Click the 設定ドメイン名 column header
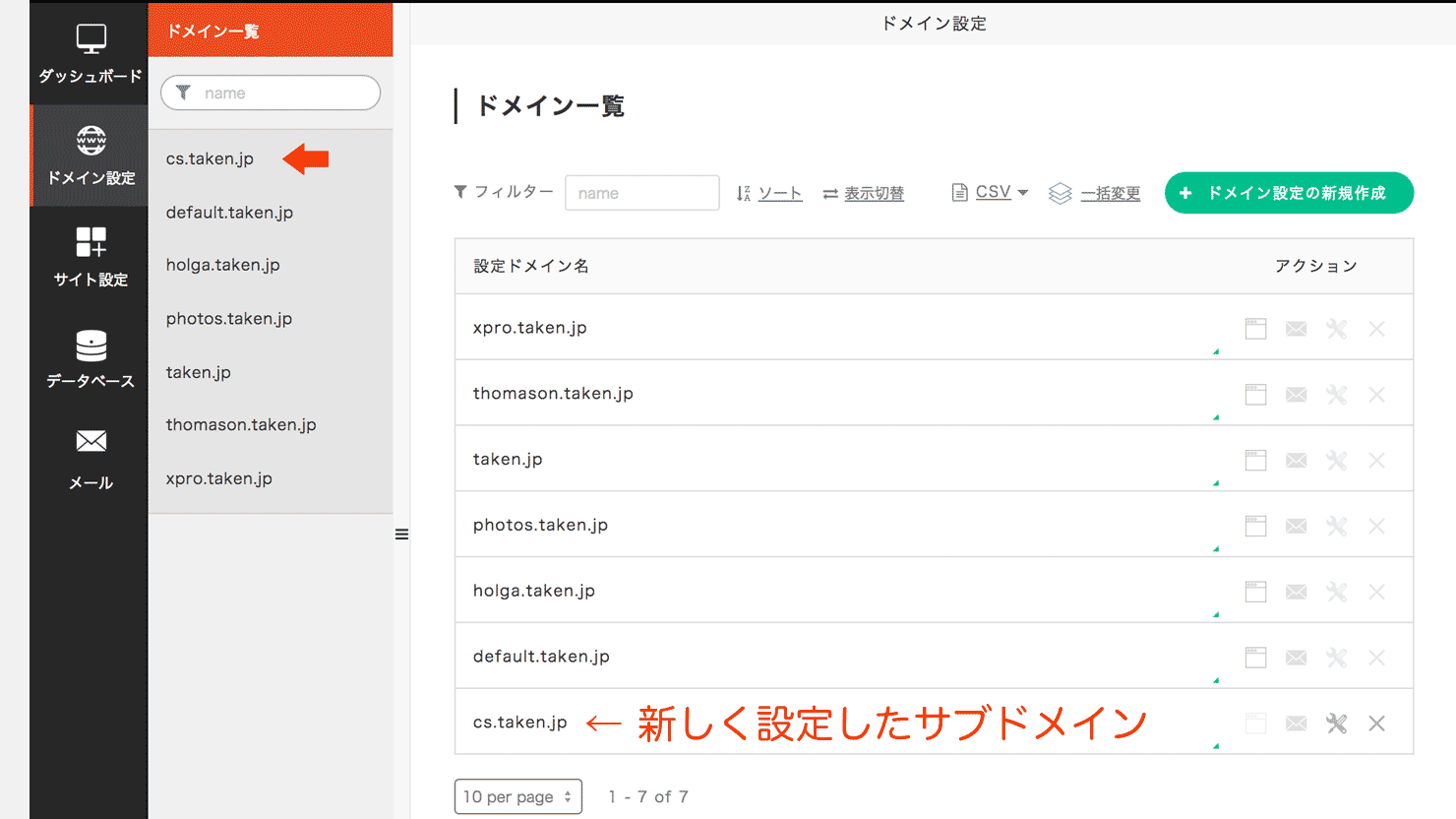The image size is (1456, 819). (x=531, y=266)
